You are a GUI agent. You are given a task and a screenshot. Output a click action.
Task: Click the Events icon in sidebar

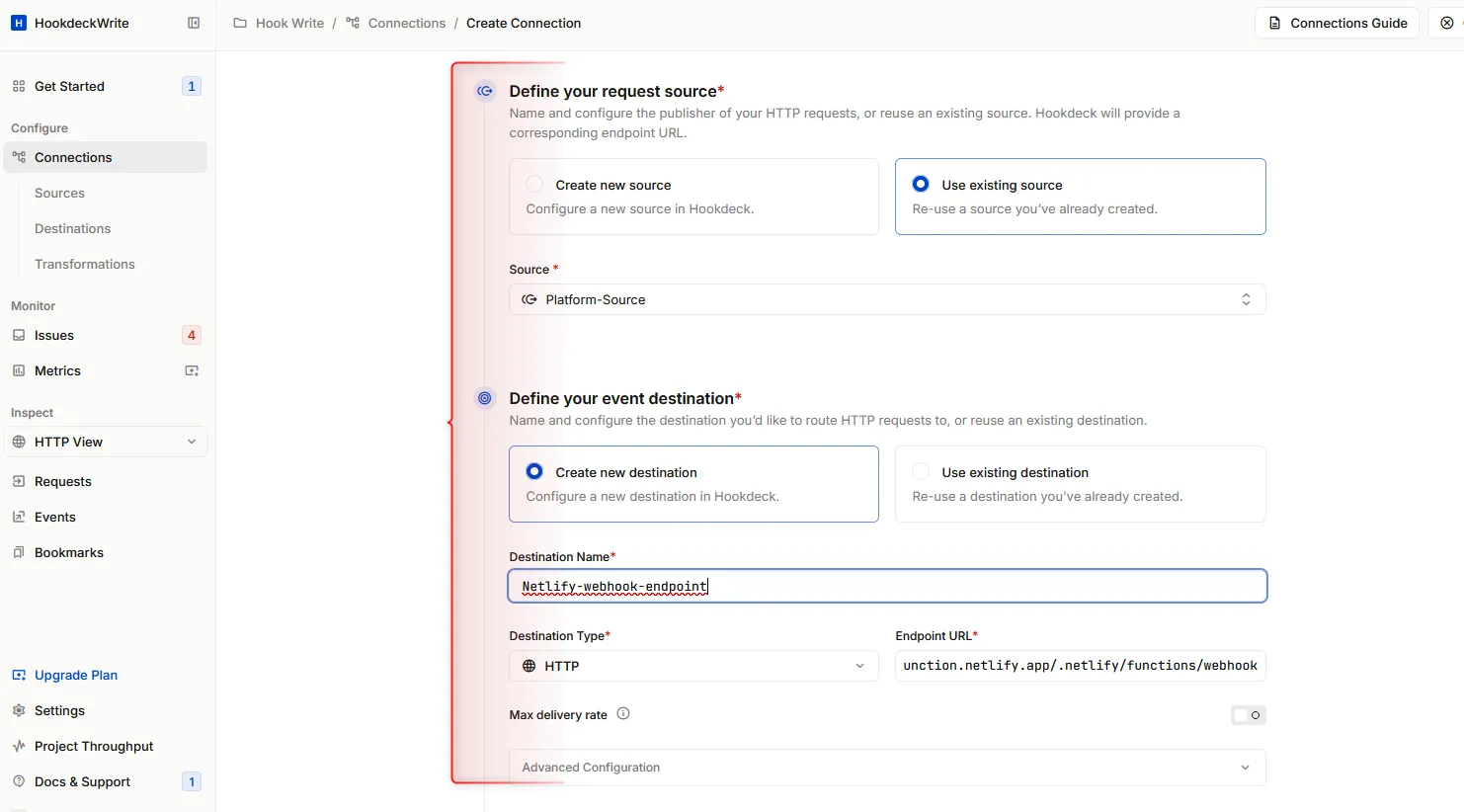click(19, 517)
